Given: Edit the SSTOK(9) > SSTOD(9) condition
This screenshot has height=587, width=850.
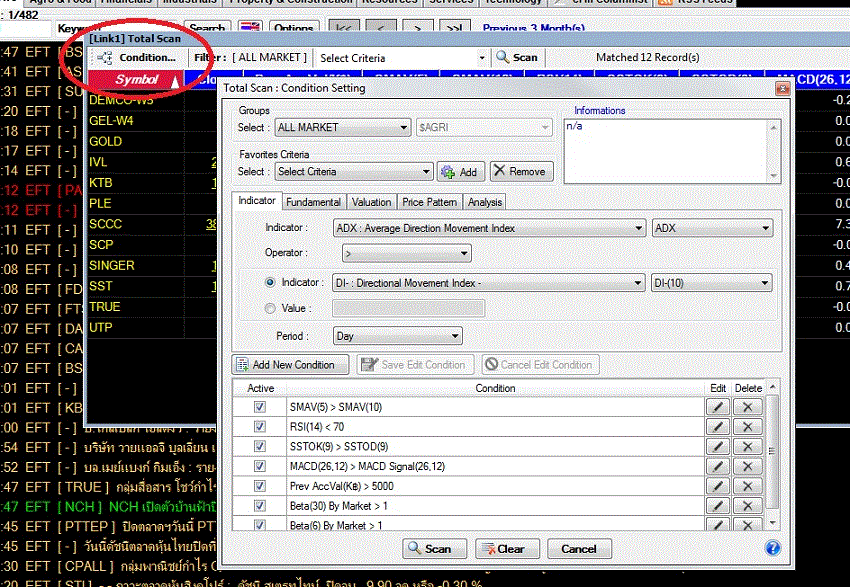Looking at the screenshot, I should (x=718, y=447).
